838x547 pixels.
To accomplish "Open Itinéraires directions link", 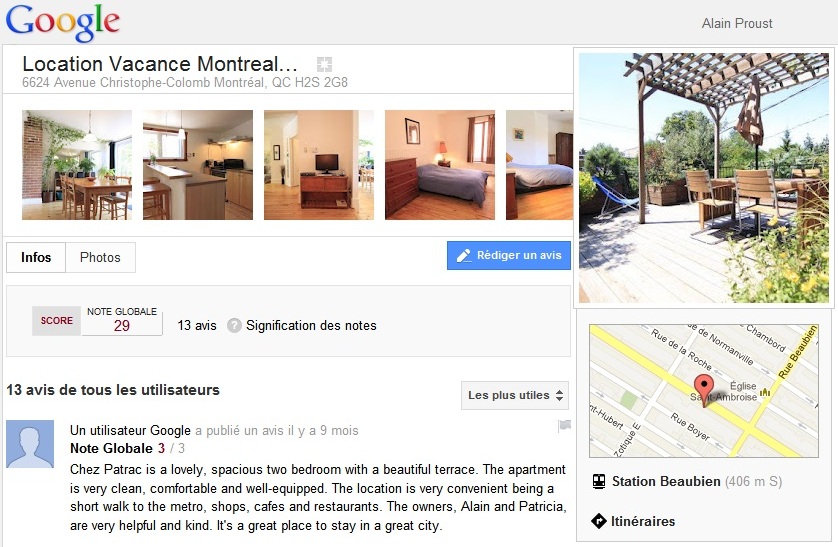I will point(643,521).
